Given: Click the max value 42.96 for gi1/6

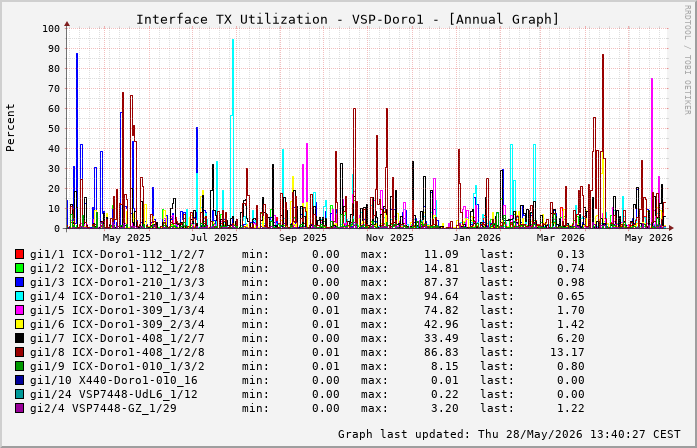Looking at the screenshot, I should [x=441, y=324].
